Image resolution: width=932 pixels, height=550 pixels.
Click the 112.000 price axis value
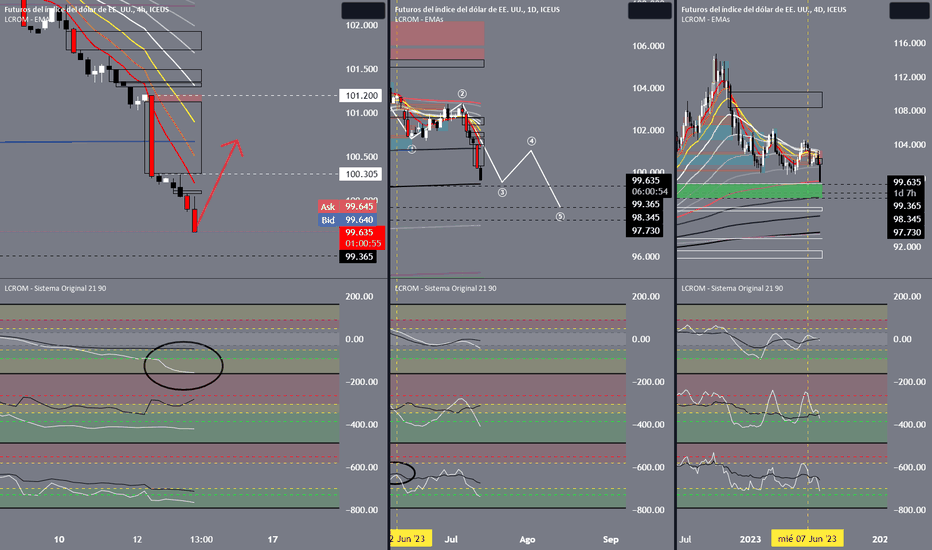[909, 77]
